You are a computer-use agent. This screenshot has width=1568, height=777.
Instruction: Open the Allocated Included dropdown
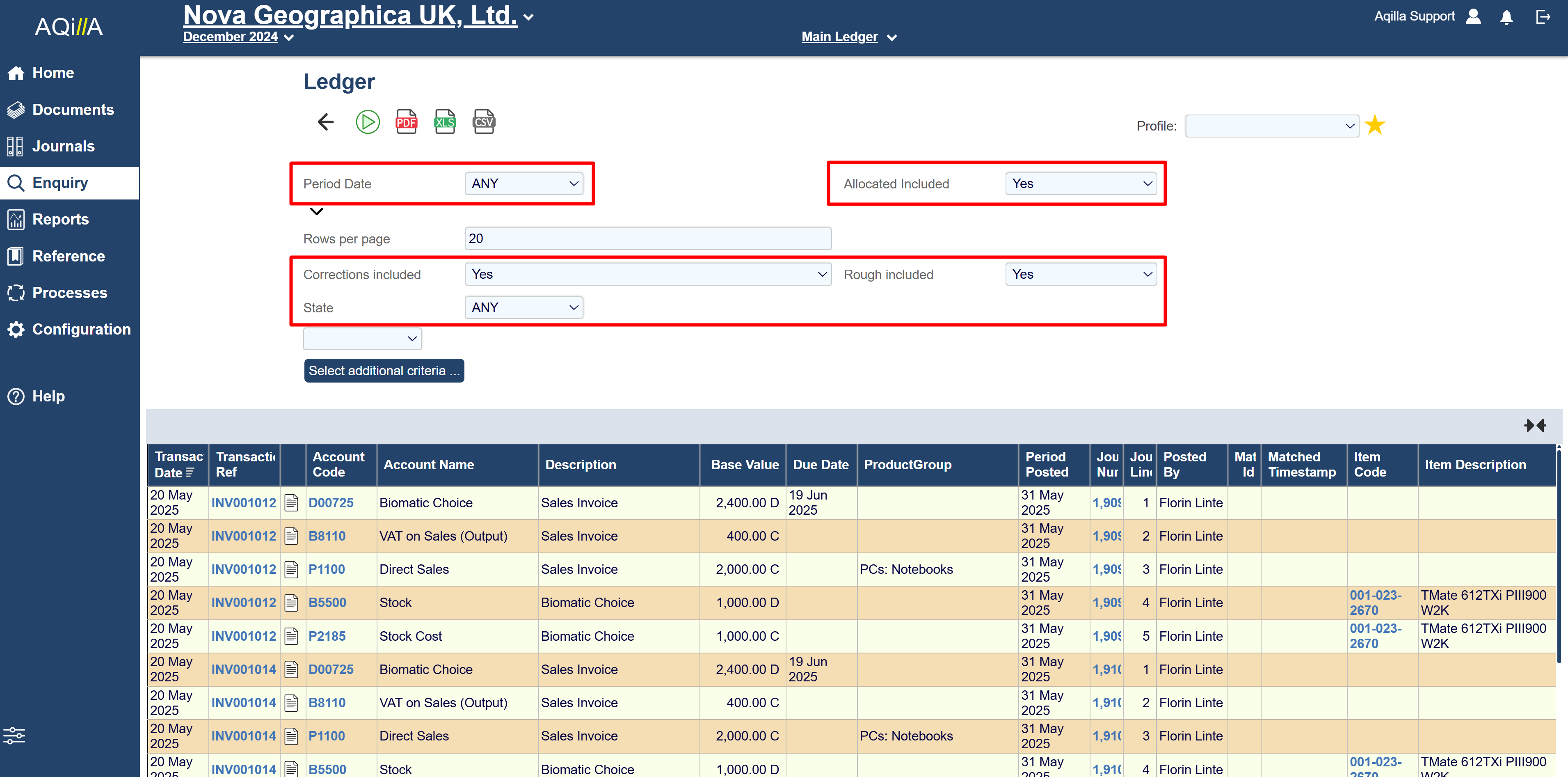click(1081, 183)
